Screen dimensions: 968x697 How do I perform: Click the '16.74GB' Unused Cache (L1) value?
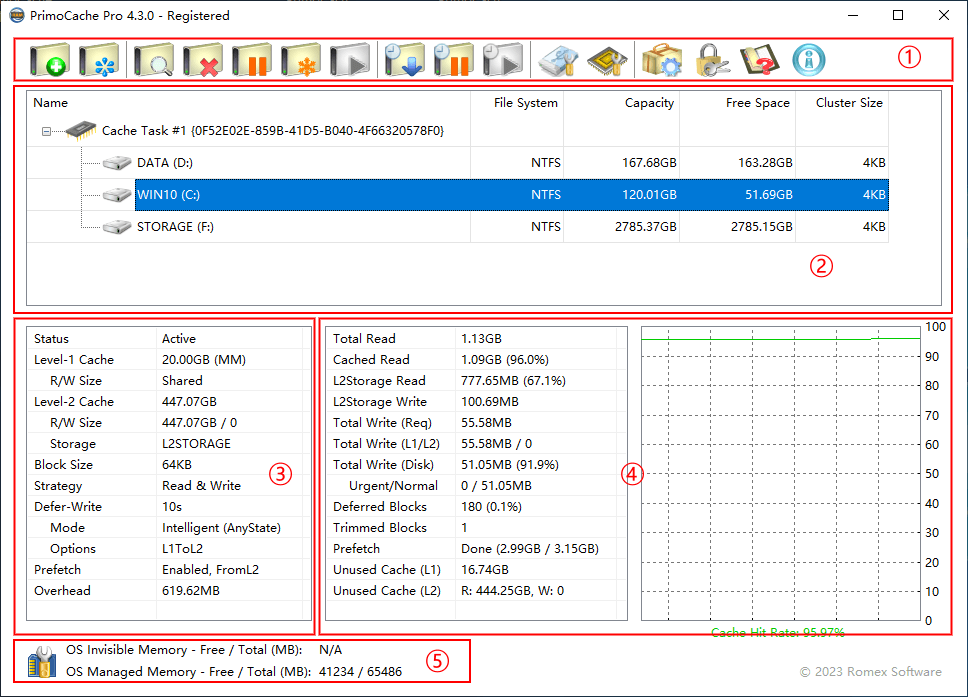485,569
